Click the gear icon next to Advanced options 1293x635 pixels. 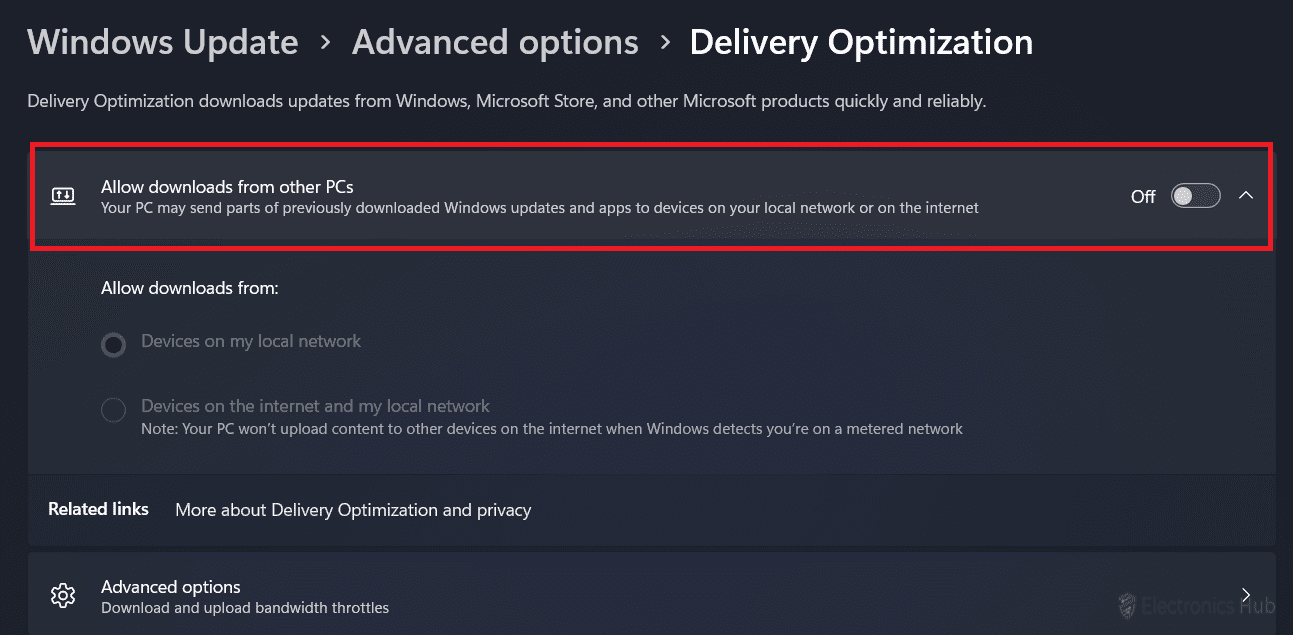coord(63,596)
